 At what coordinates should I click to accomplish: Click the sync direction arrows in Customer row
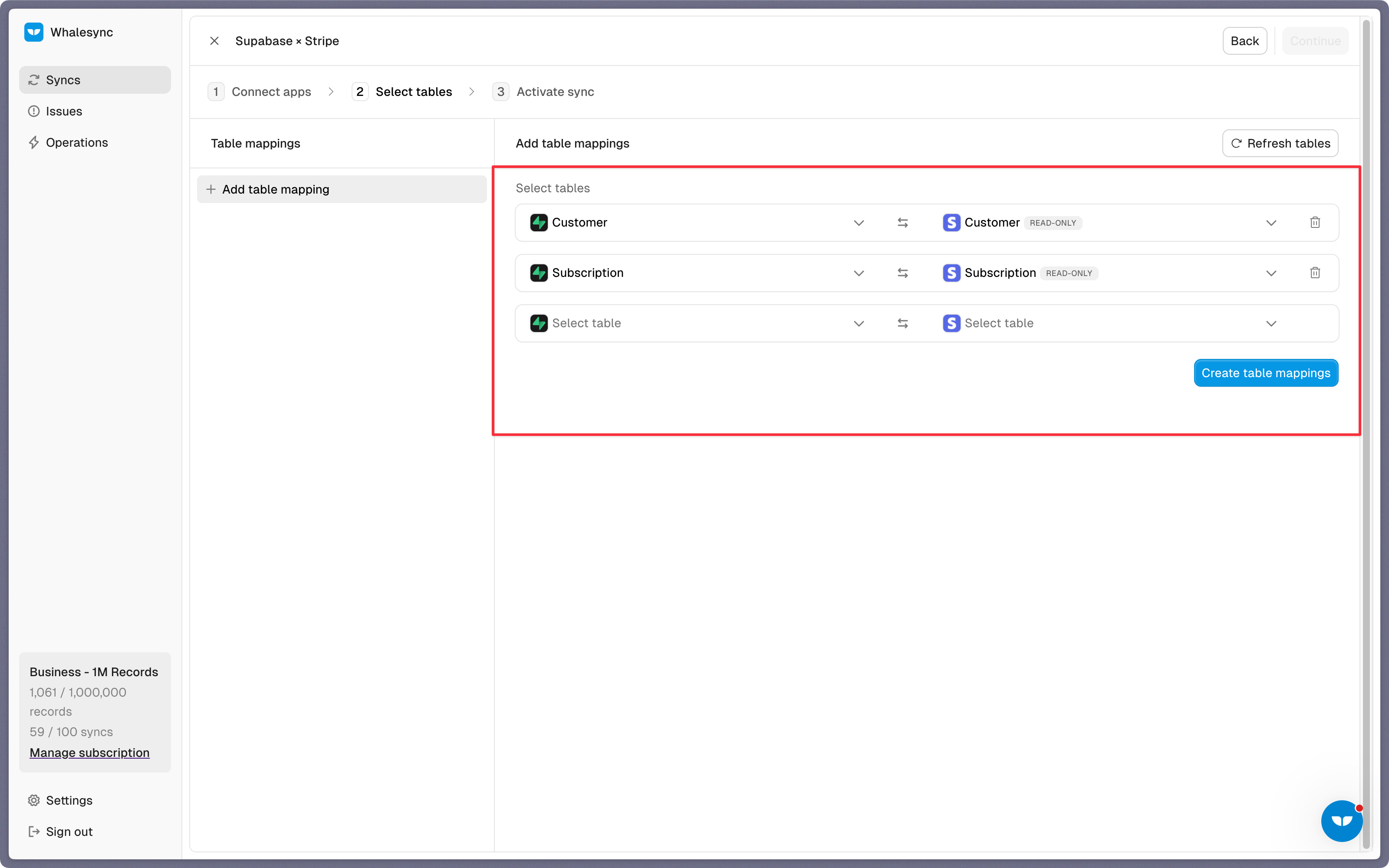[903, 223]
